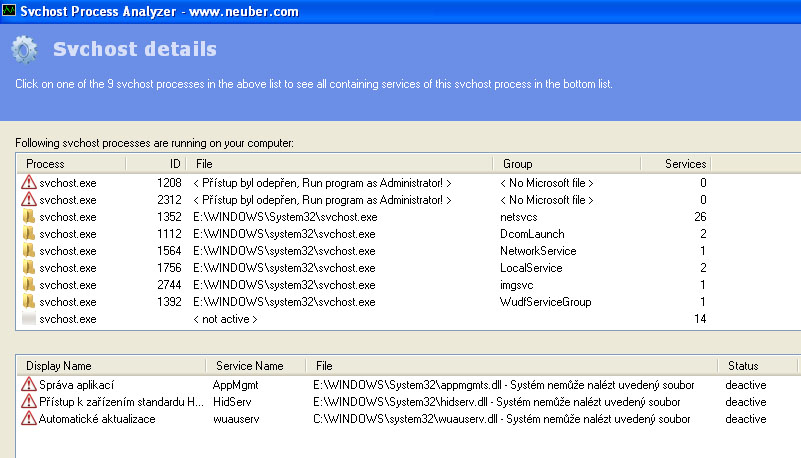The image size is (801, 458).
Task: Click process ID 1756
Action: pyautogui.click(x=169, y=268)
